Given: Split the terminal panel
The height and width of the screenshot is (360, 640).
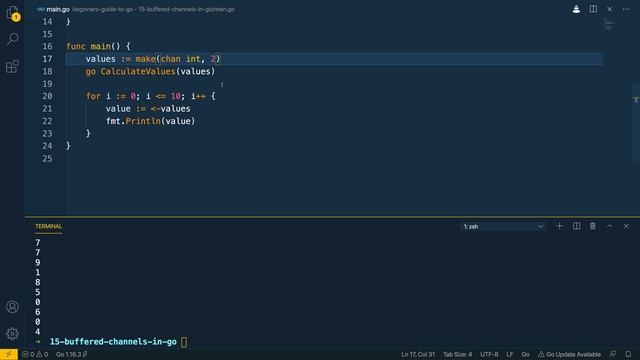Looking at the screenshot, I should [x=576, y=226].
